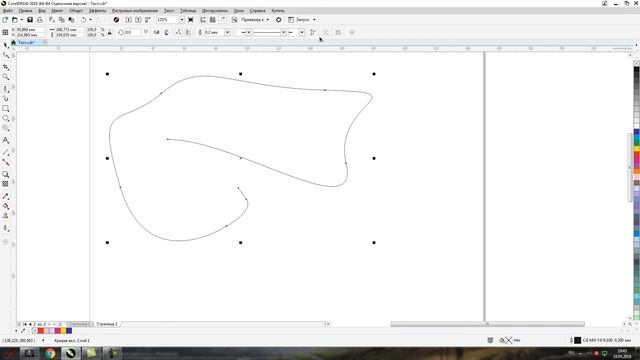The image size is (640, 360).
Task: Select the Rectangle tool
Action: tap(6, 109)
